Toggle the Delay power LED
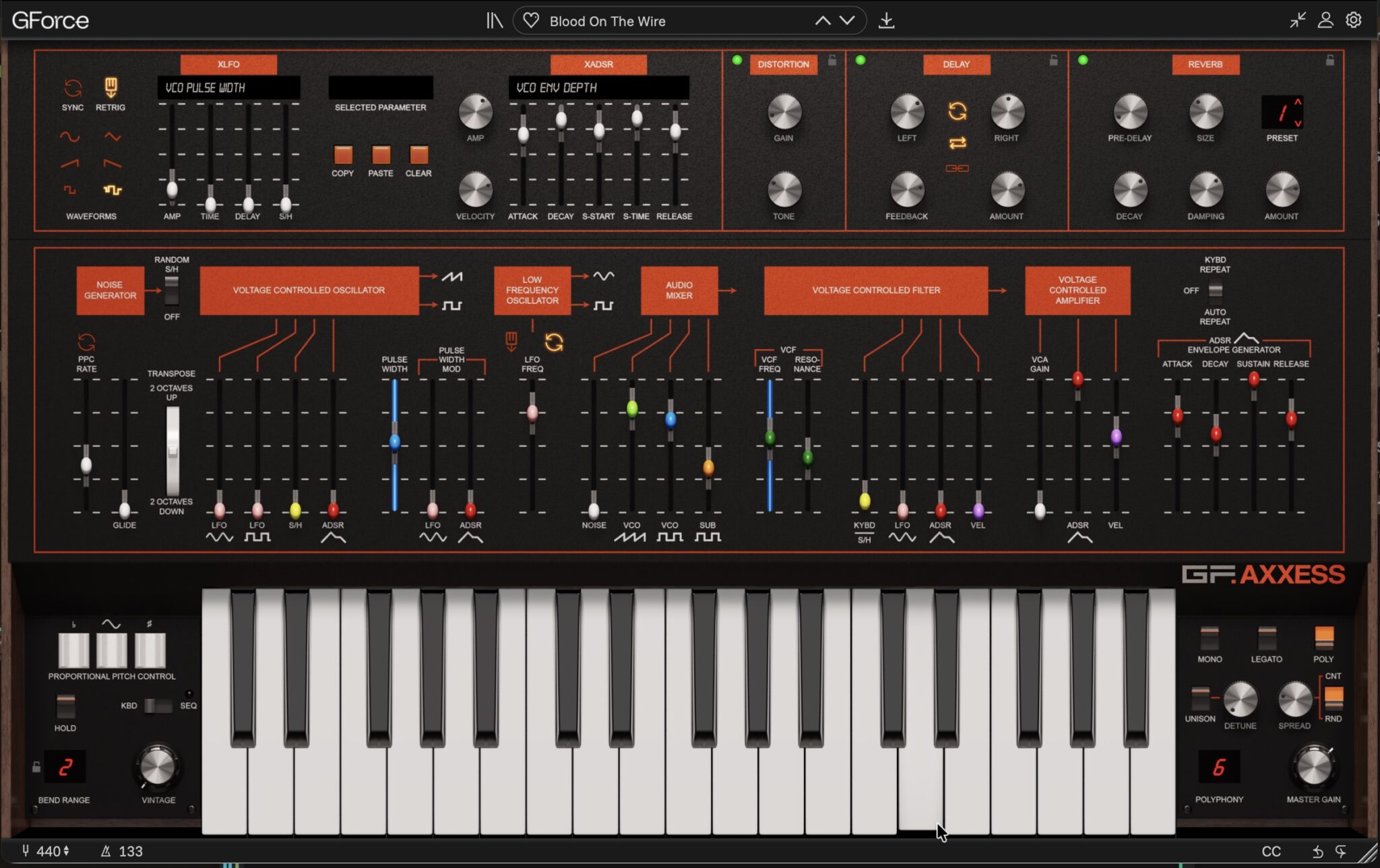Image resolution: width=1380 pixels, height=868 pixels. (860, 61)
